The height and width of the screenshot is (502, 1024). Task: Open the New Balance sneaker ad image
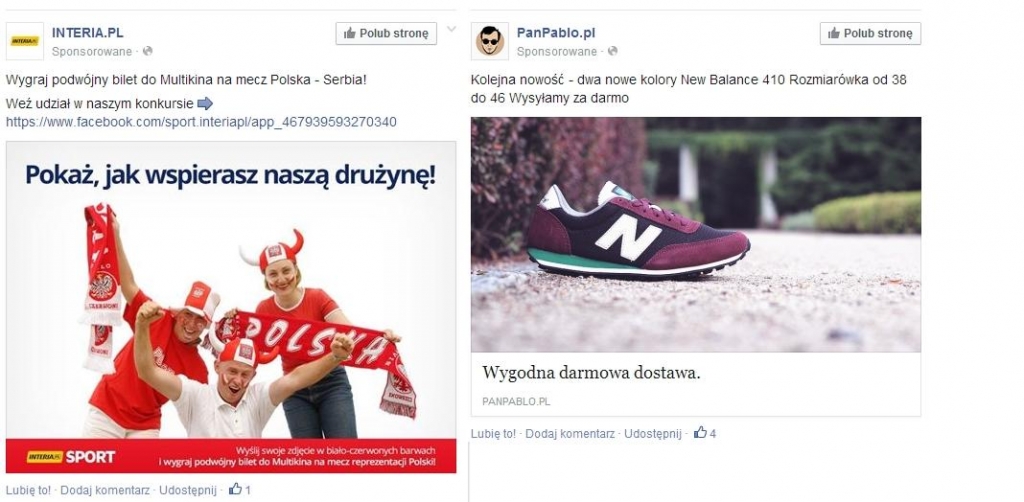(696, 234)
